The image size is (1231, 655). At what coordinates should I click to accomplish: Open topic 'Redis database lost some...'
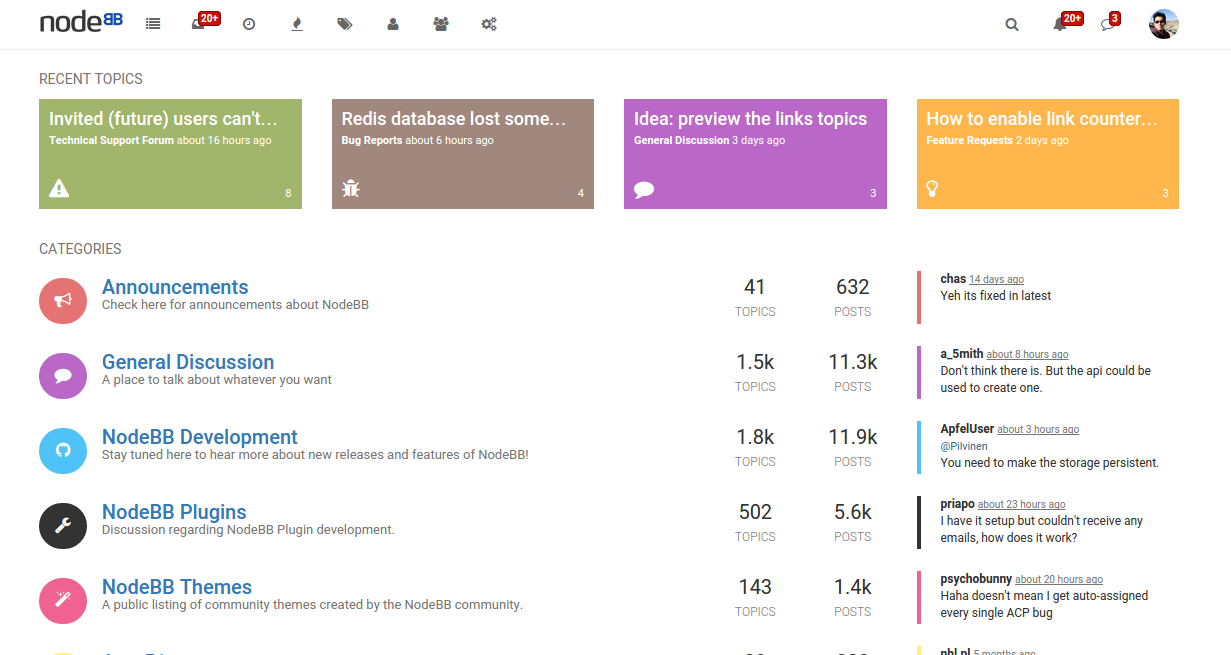coord(454,119)
